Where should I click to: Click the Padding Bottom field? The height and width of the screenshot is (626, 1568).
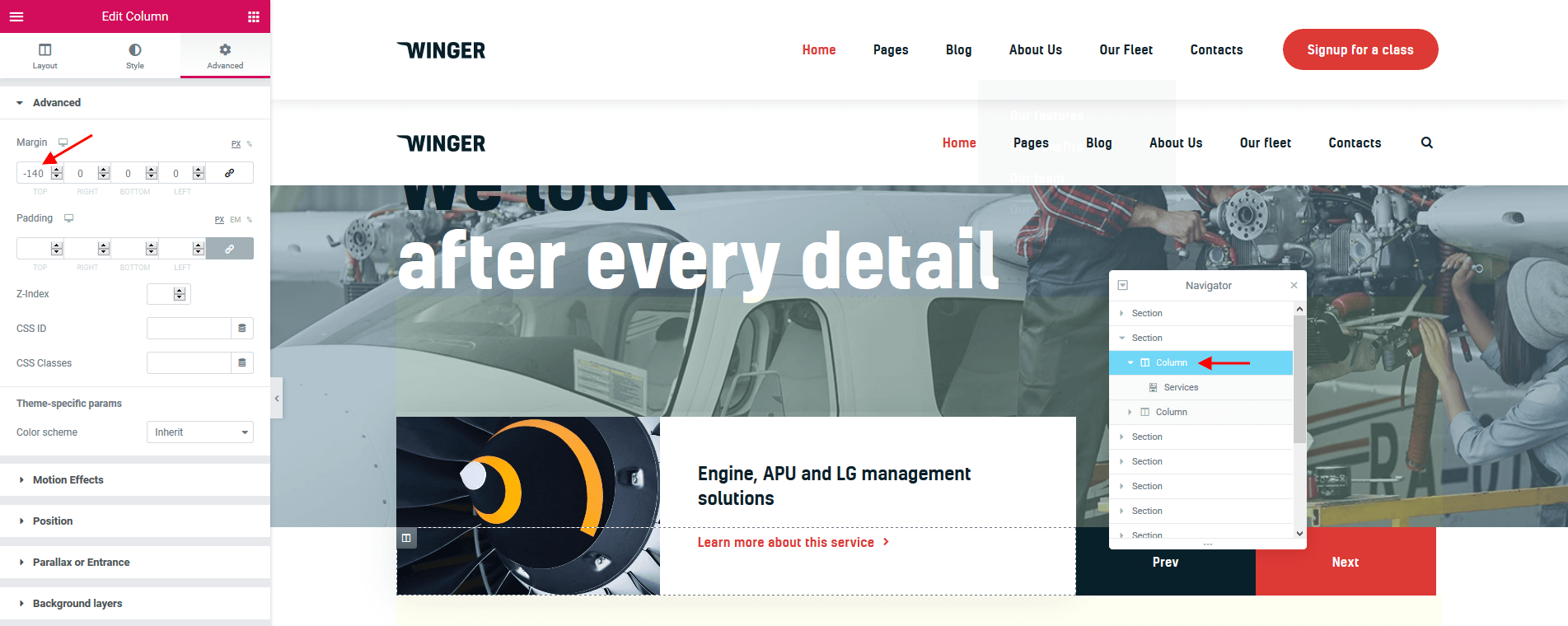pyautogui.click(x=129, y=249)
